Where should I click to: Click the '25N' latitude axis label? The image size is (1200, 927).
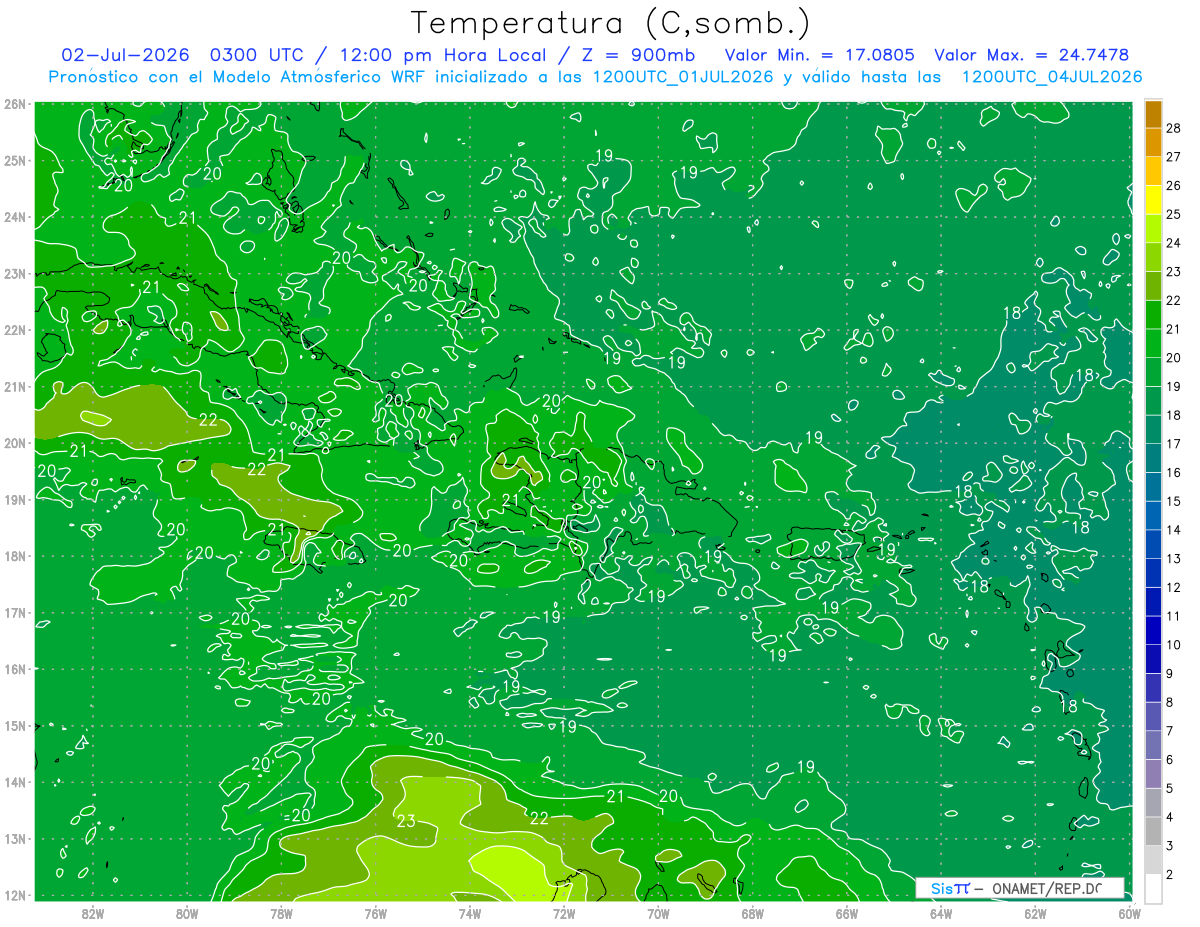click(15, 161)
